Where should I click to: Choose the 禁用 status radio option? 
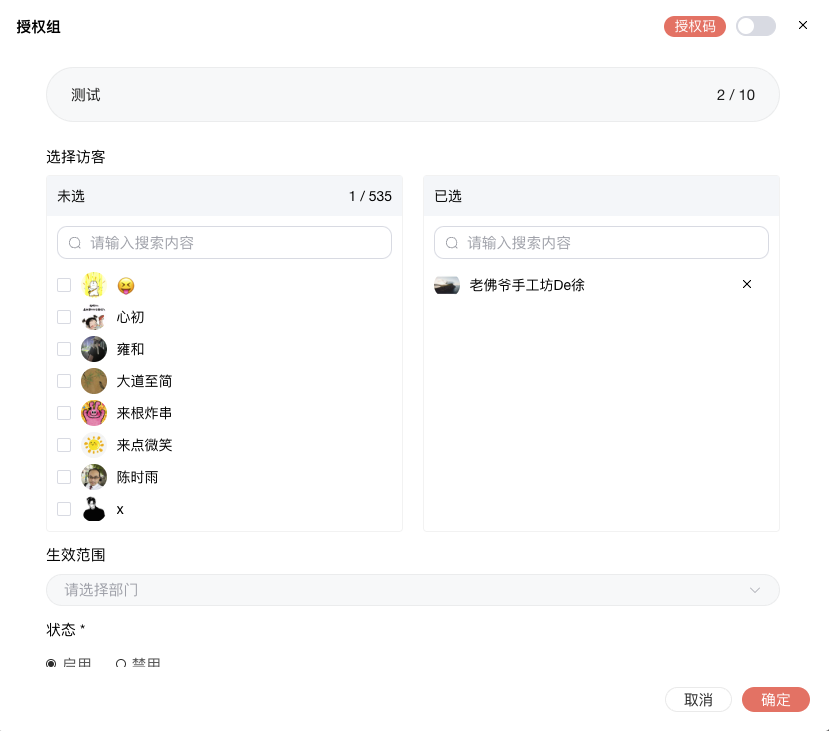[121, 664]
